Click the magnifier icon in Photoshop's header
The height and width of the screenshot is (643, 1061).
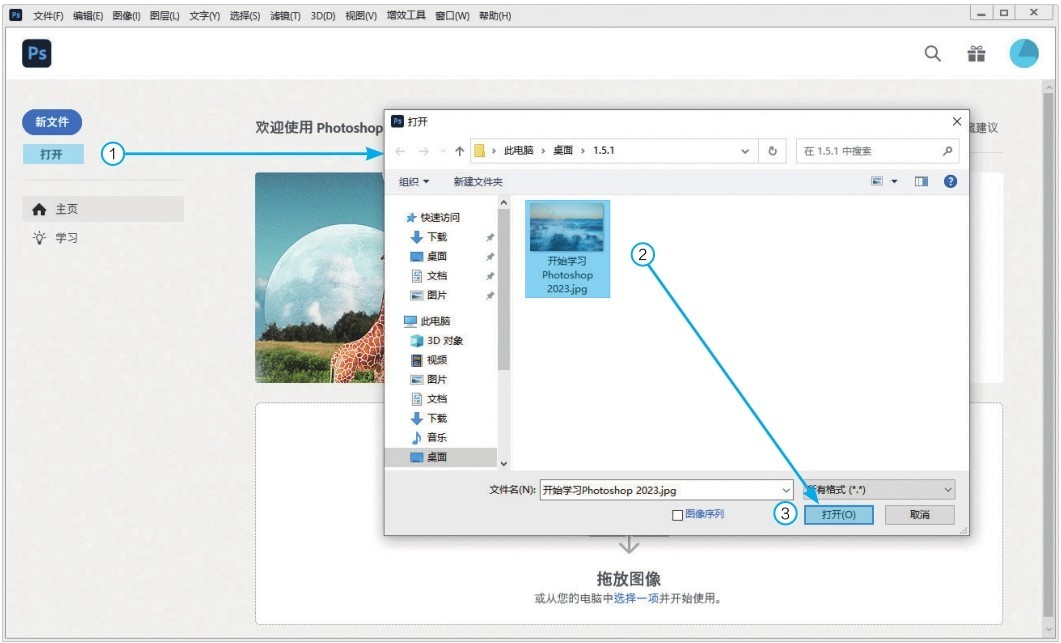[x=932, y=53]
